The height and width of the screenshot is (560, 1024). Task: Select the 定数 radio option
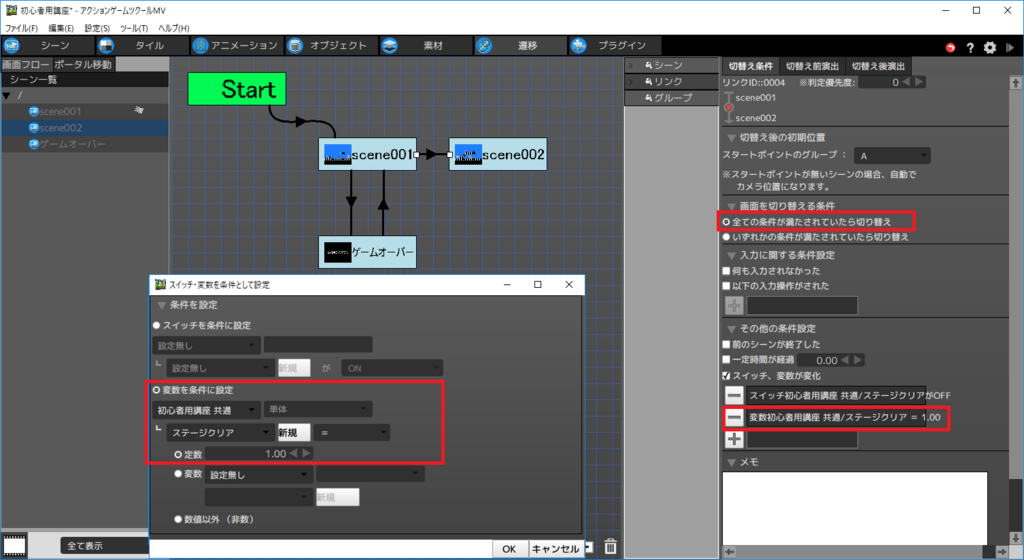(x=178, y=454)
